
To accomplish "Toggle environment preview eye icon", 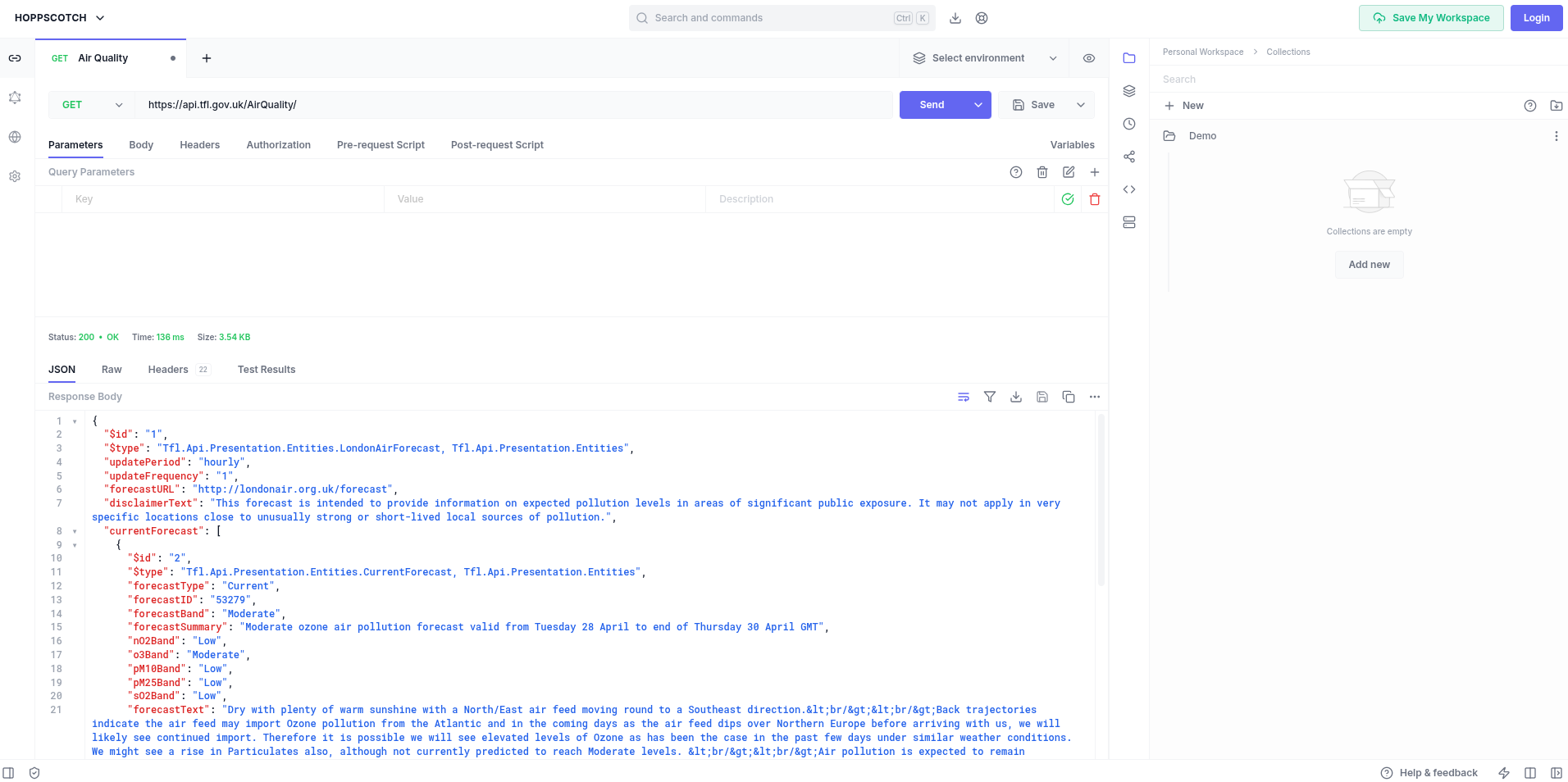I will coord(1089,58).
